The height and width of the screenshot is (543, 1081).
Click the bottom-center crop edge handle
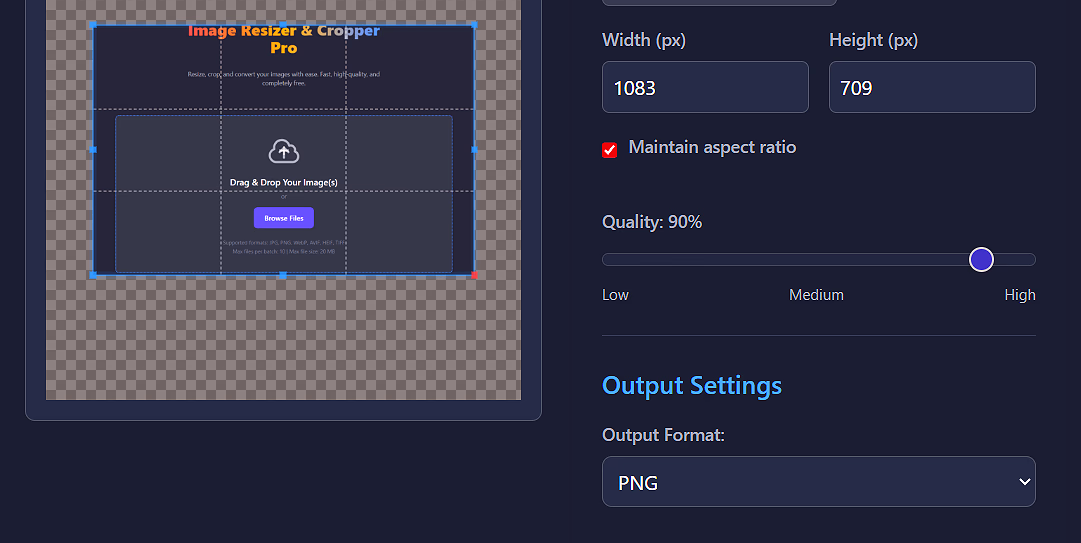tap(283, 274)
